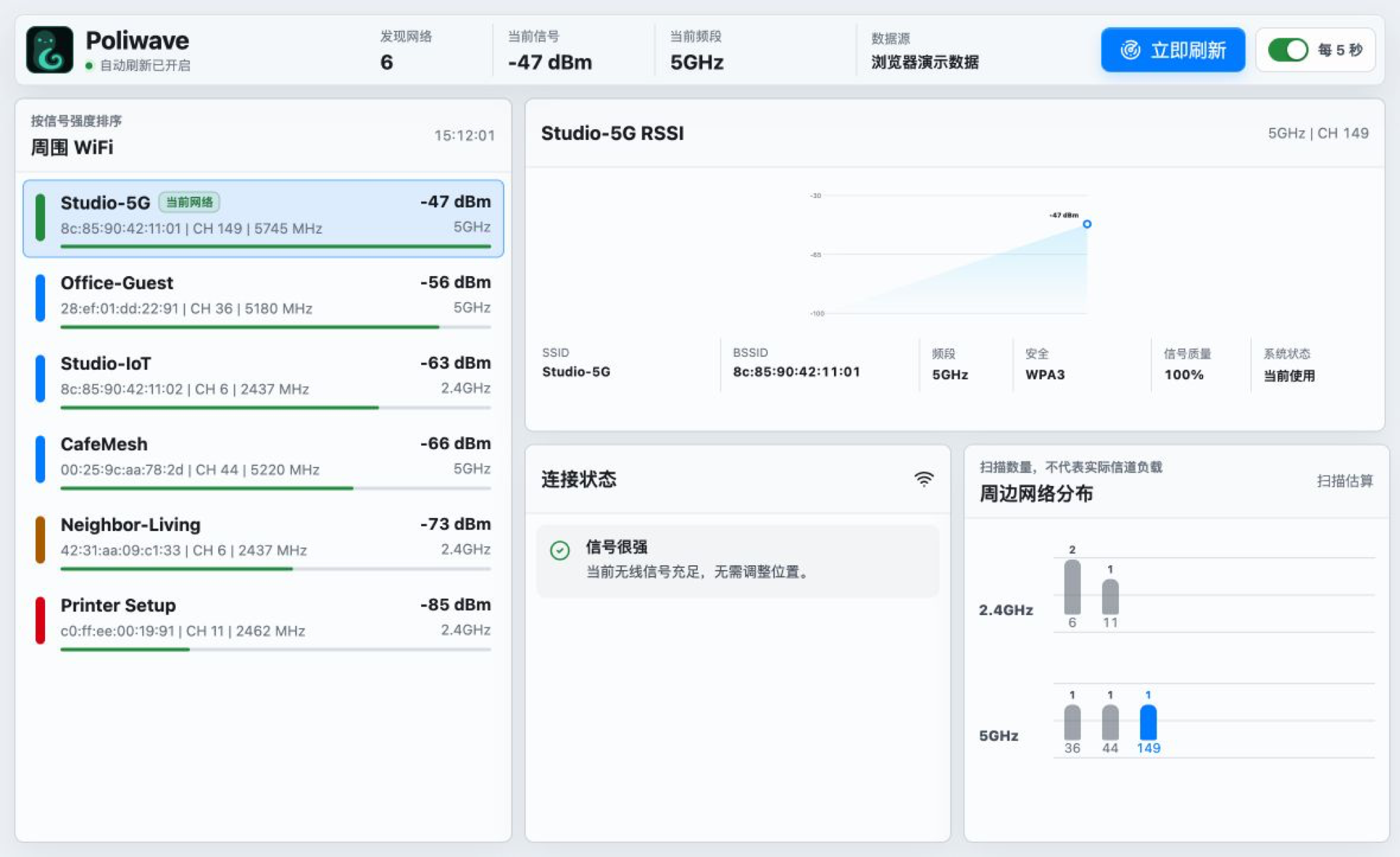Click the WiFi icon in 连接状态 panel
Viewport: 1400px width, 857px height.
tap(924, 479)
